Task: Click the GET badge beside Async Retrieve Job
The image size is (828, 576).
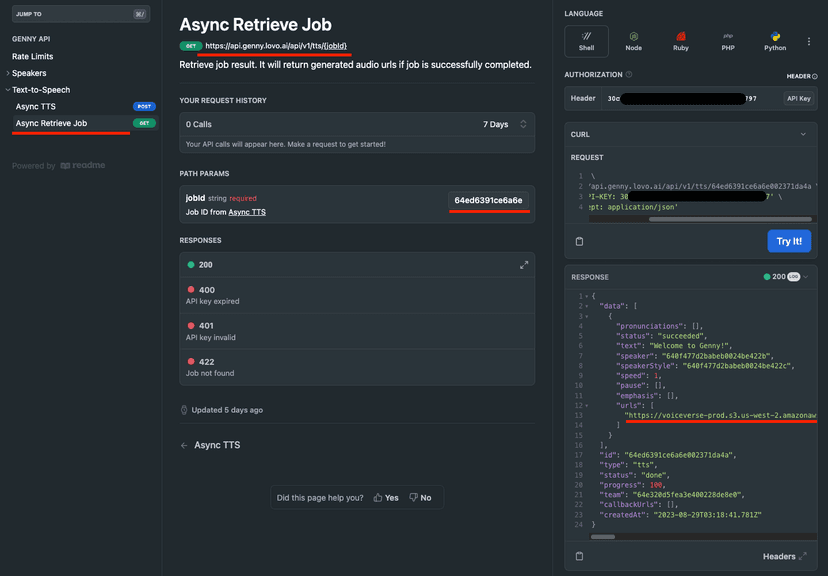Action: click(142, 124)
